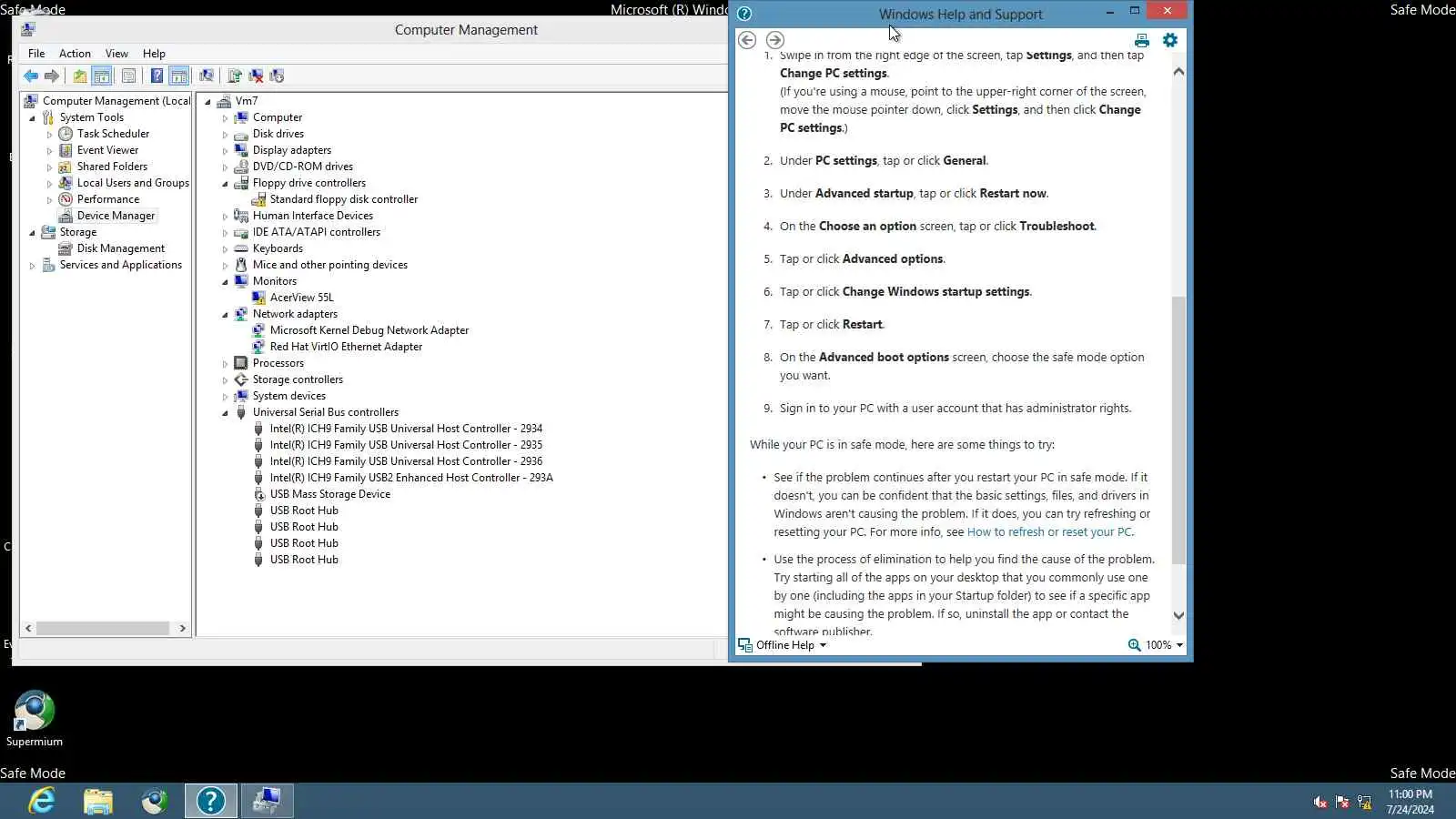Toggle Show/Hide Console Tree toolbar icon
Image resolution: width=1456 pixels, height=819 pixels.
[x=102, y=76]
